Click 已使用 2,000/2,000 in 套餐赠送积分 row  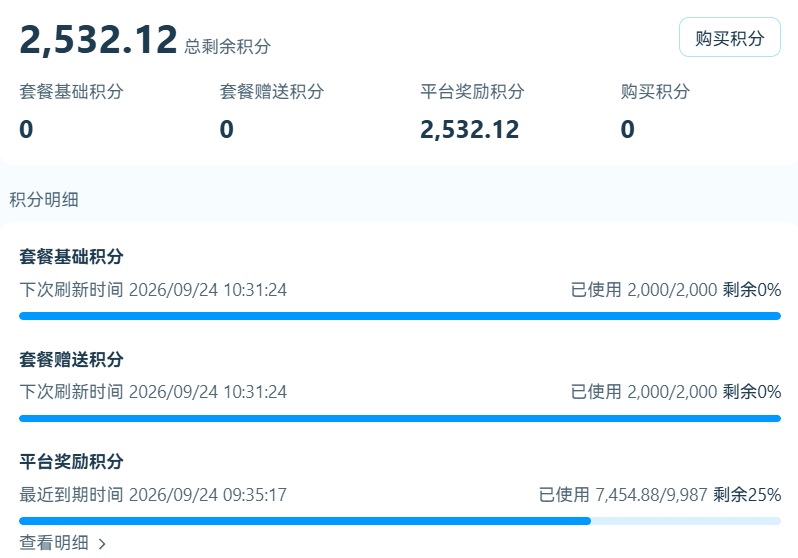click(644, 392)
